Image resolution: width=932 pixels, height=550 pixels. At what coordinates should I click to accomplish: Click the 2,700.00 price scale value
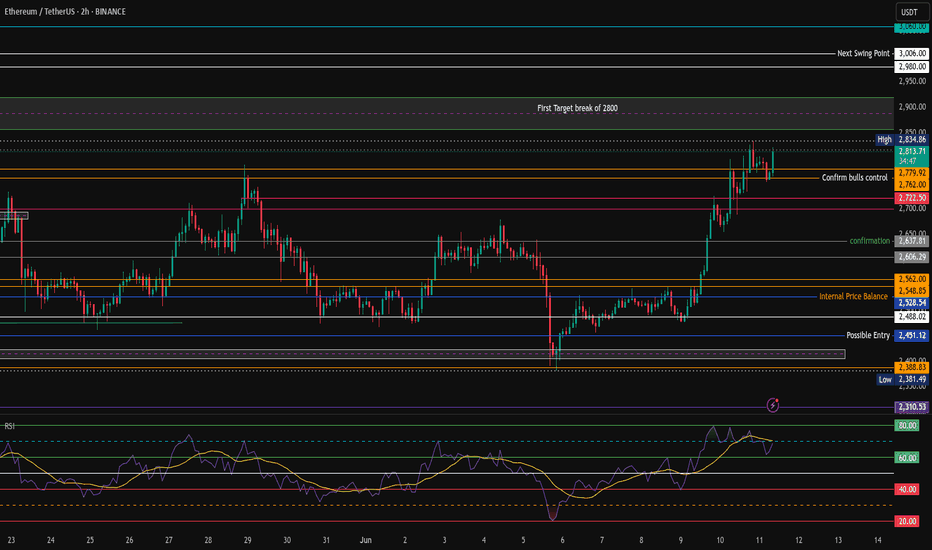(912, 209)
